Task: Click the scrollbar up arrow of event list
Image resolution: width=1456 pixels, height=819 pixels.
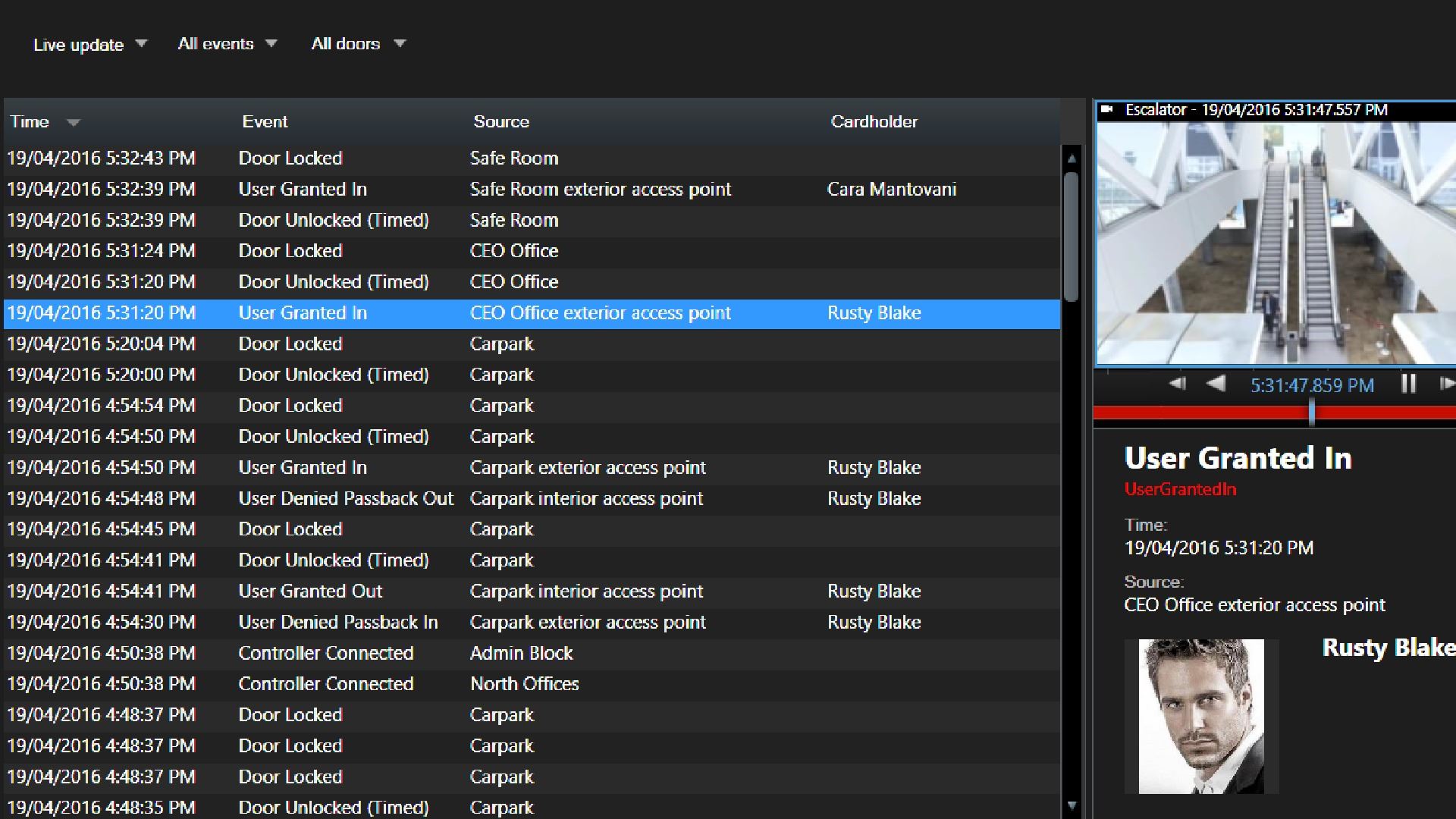Action: click(x=1072, y=159)
